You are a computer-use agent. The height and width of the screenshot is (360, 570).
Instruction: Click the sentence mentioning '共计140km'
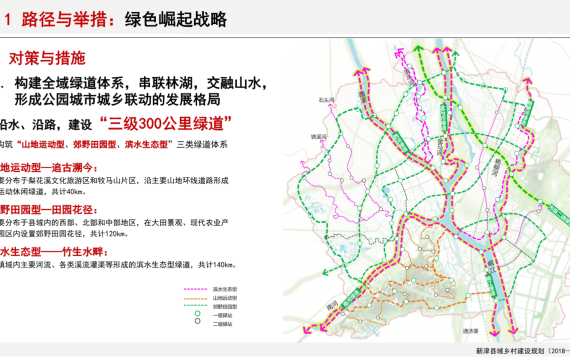[119, 265]
